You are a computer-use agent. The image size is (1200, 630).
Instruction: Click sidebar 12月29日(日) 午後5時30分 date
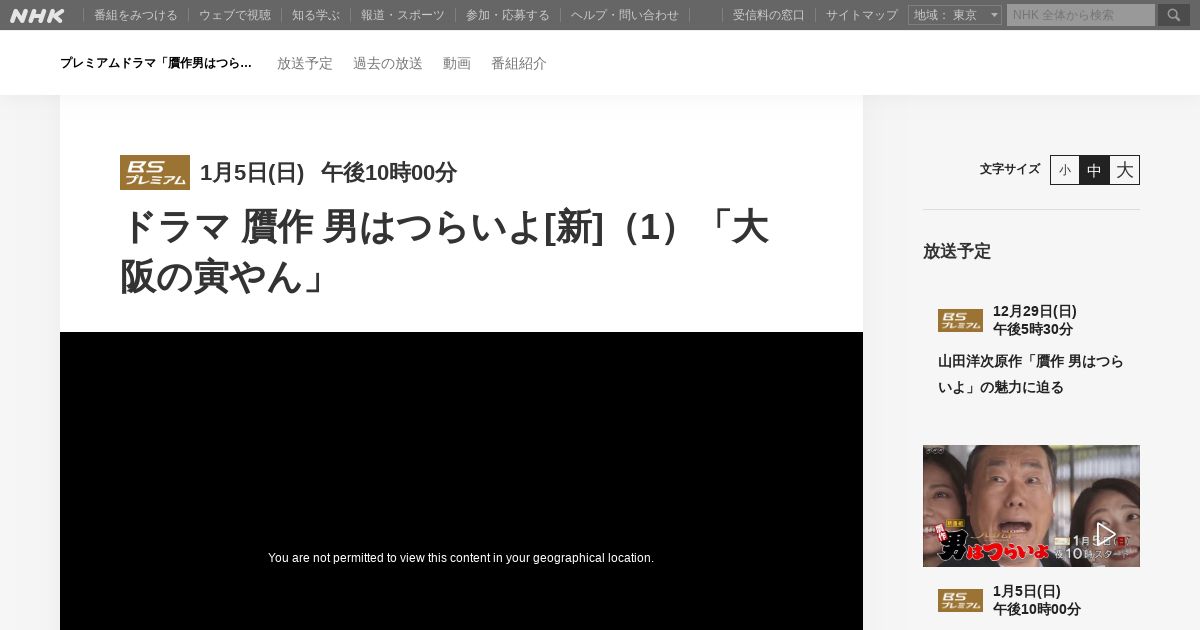click(1035, 320)
